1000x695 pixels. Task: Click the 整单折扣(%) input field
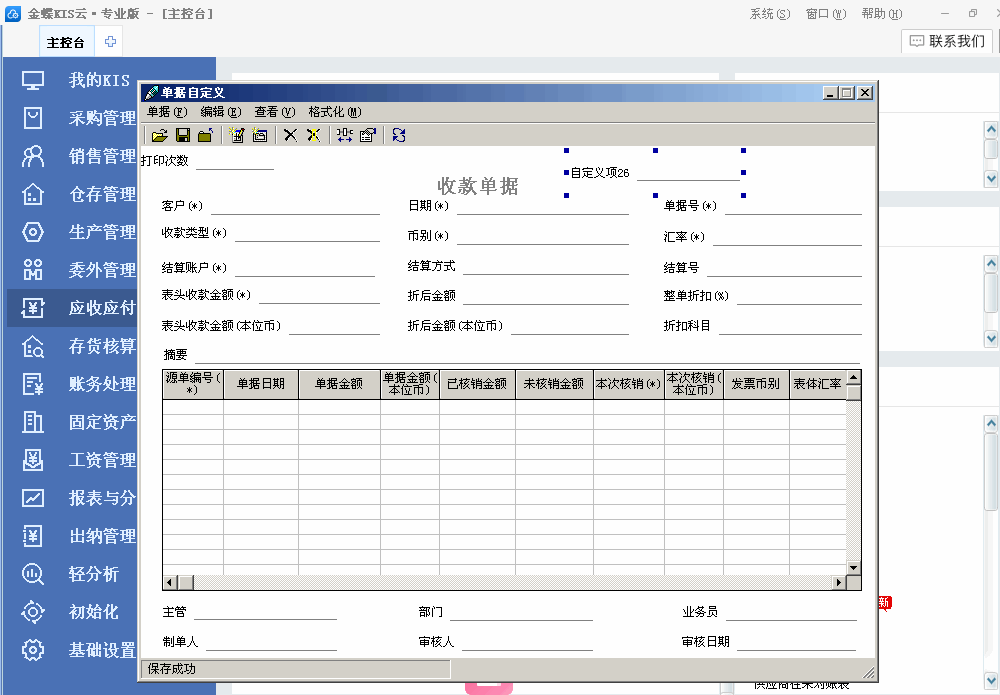click(x=799, y=296)
